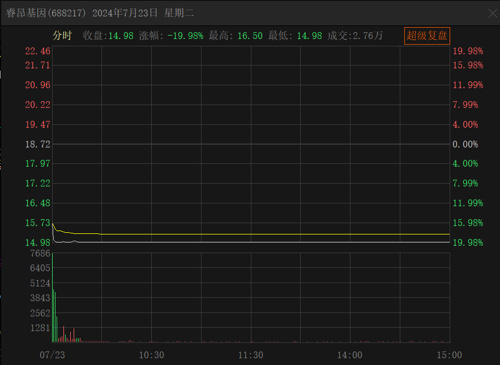The image size is (500, 365).
Task: Click the 14:00 time axis label
Action: [x=350, y=355]
